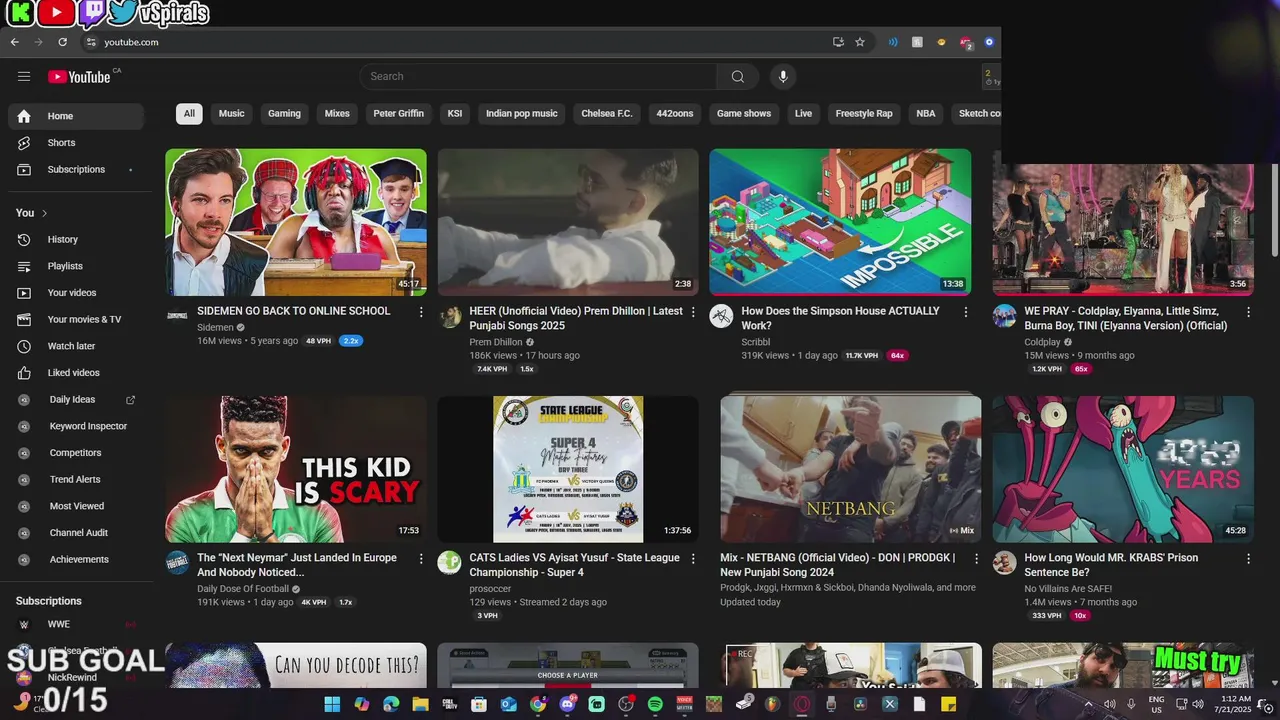This screenshot has height=720, width=1280.
Task: Open Your movies & TV in the sidebar
Action: [x=76, y=320]
